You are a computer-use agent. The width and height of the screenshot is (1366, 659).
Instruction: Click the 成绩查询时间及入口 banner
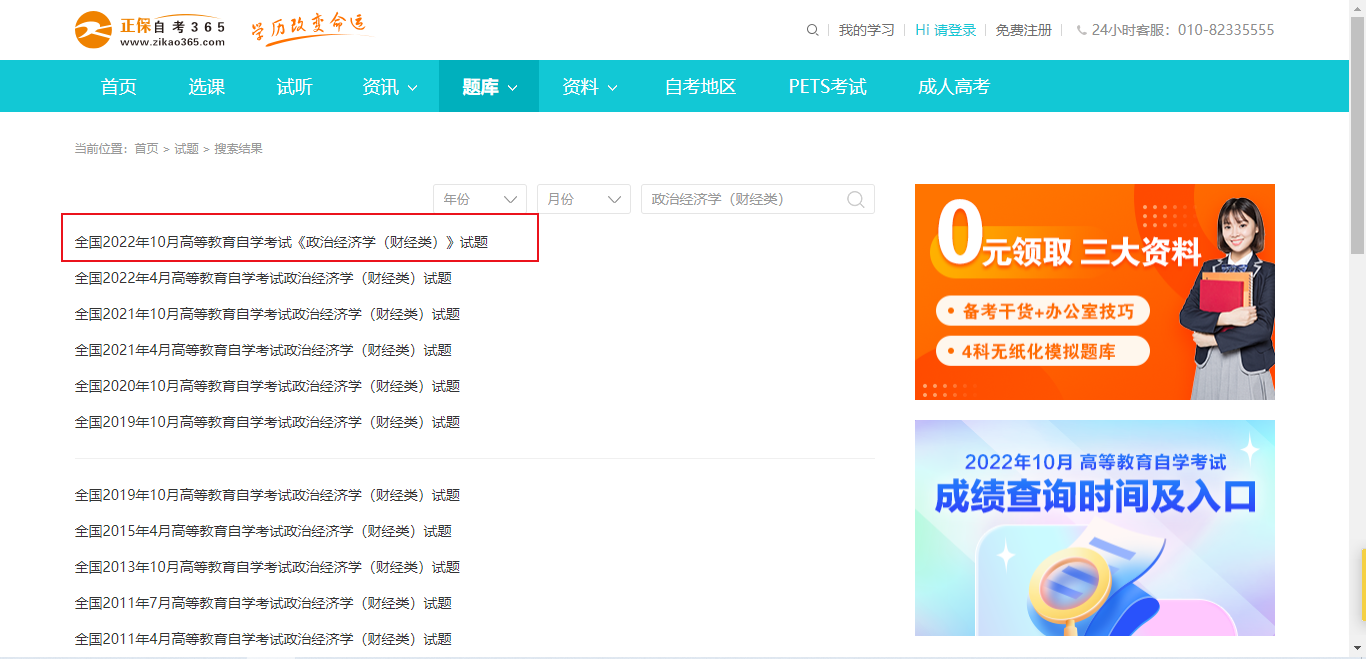tap(1094, 527)
